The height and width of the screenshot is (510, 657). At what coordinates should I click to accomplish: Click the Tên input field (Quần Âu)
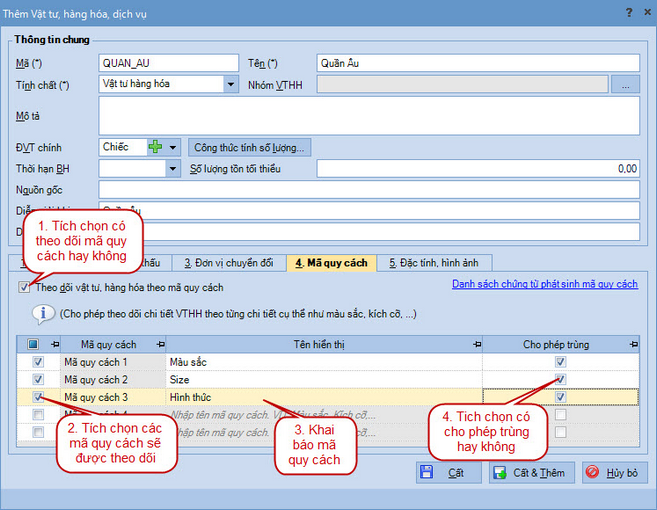[478, 63]
